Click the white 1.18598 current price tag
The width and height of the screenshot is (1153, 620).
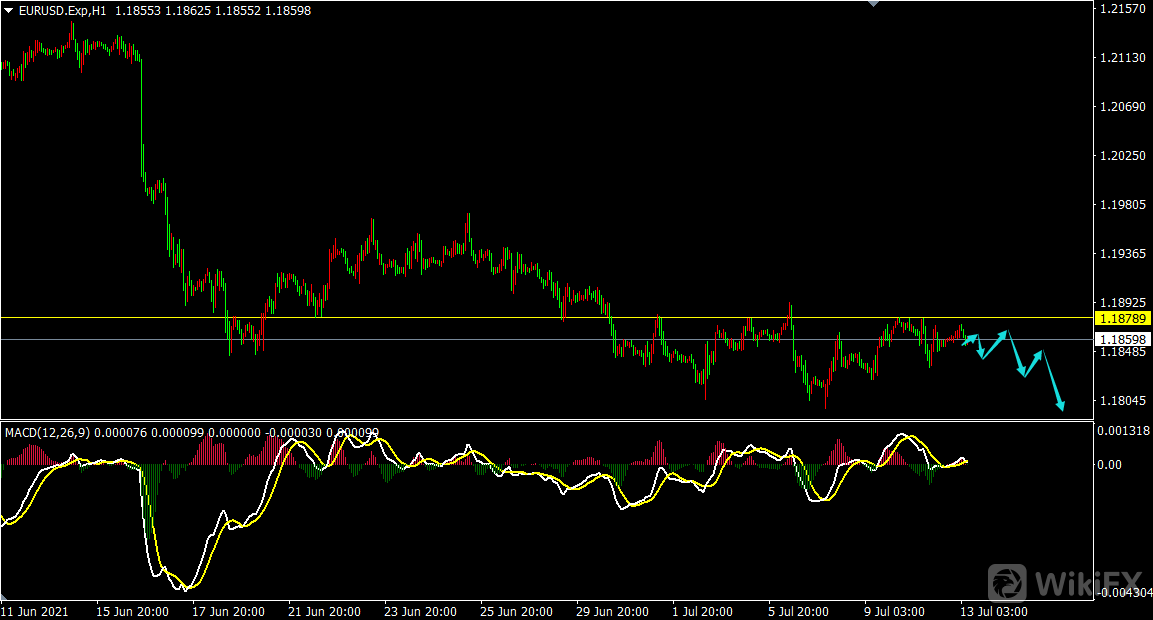click(x=1124, y=340)
